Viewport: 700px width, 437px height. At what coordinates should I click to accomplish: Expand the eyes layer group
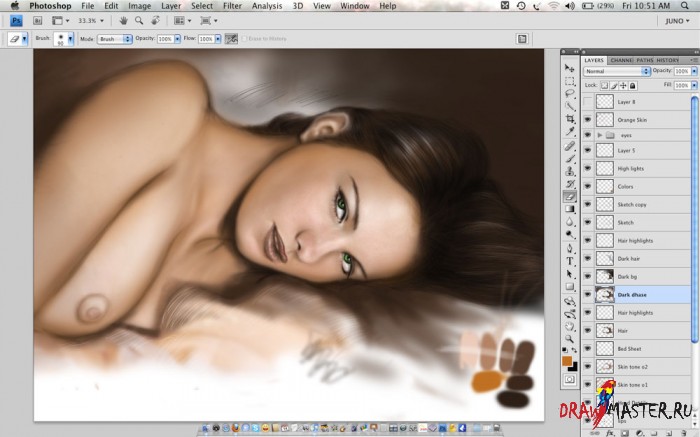click(x=600, y=134)
